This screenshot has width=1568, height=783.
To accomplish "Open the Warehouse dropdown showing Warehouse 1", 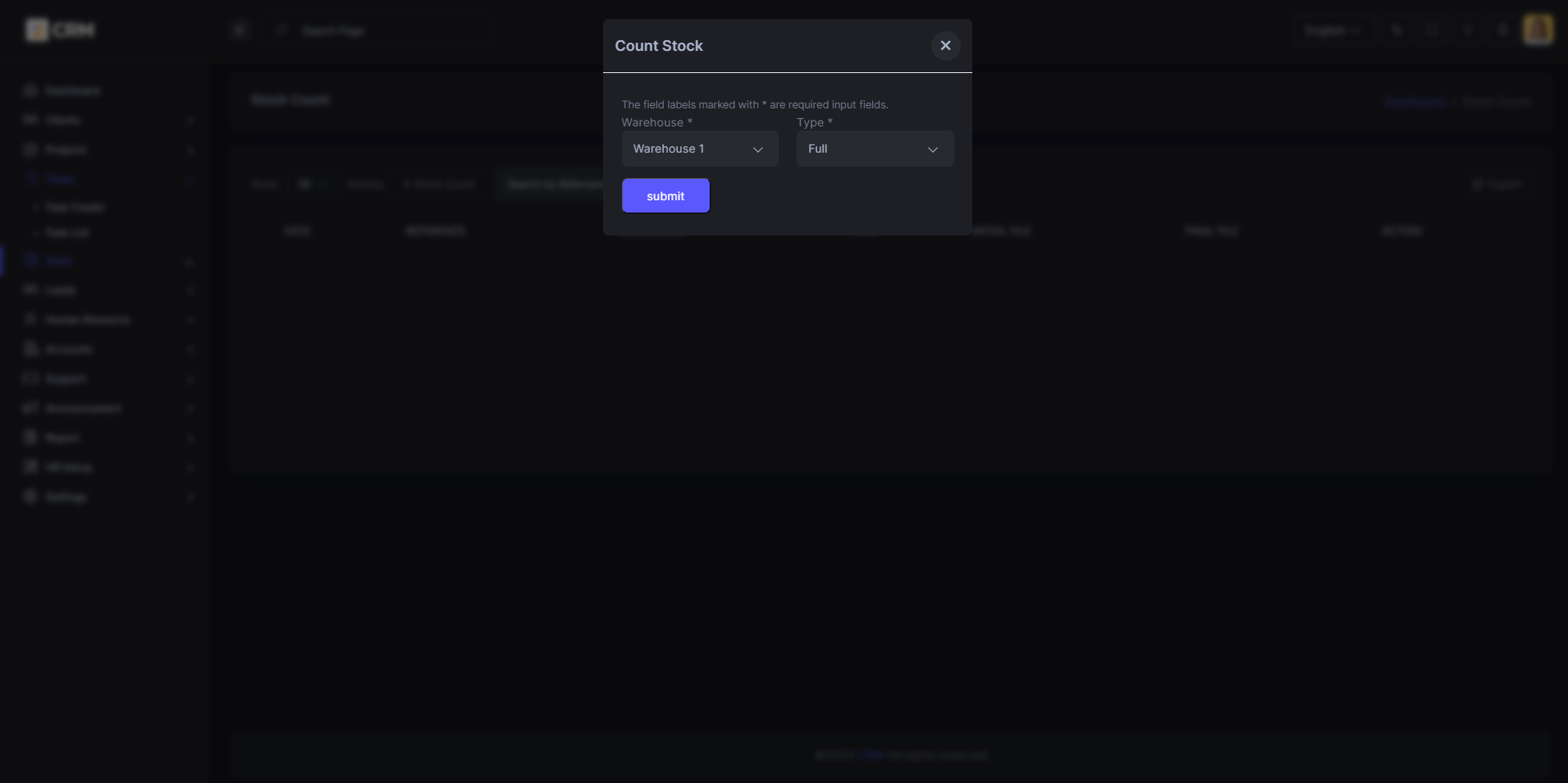I will [699, 149].
